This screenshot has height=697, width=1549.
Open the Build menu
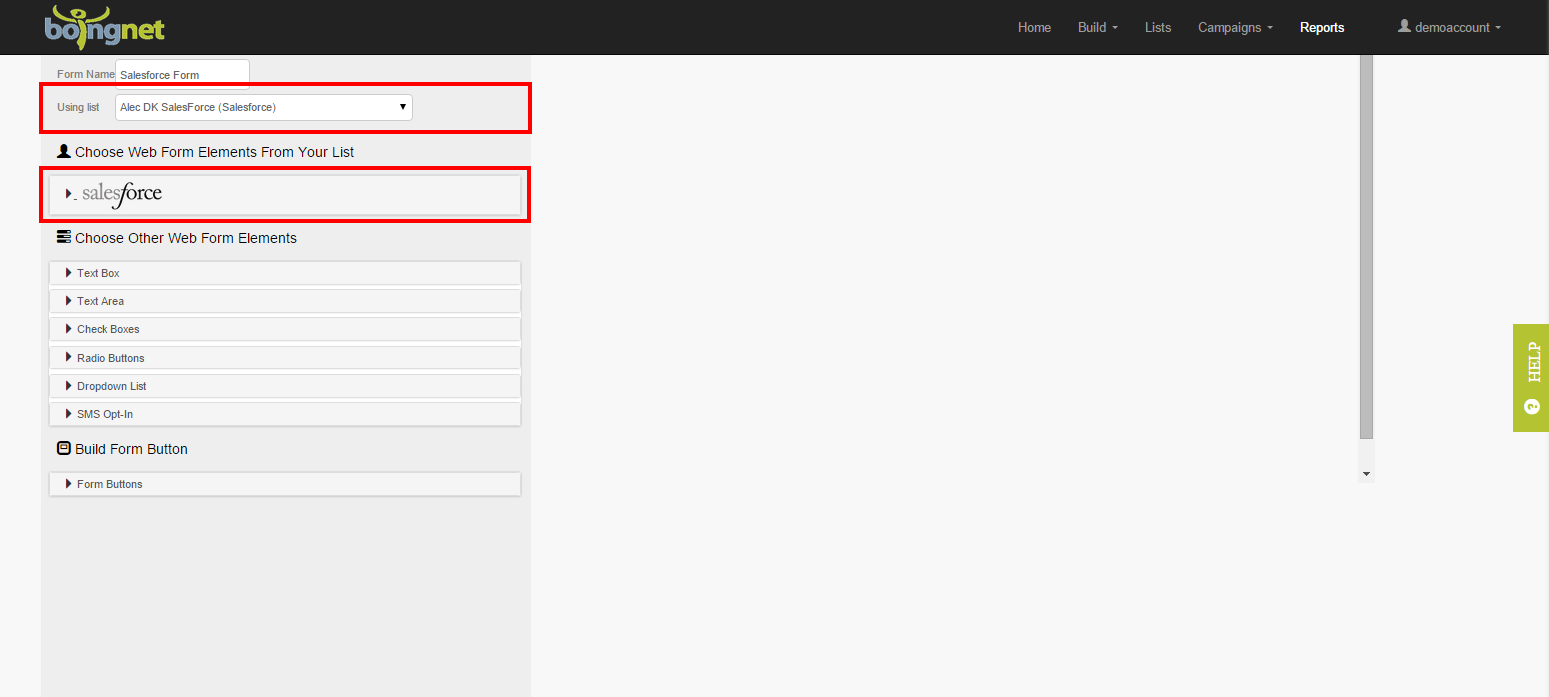[x=1098, y=27]
